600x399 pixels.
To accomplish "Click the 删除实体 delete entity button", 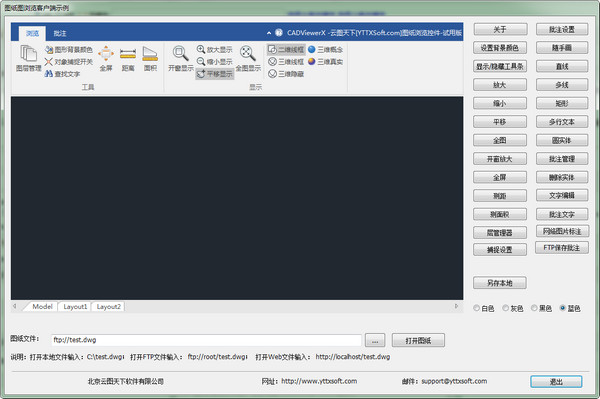I will click(x=562, y=177).
